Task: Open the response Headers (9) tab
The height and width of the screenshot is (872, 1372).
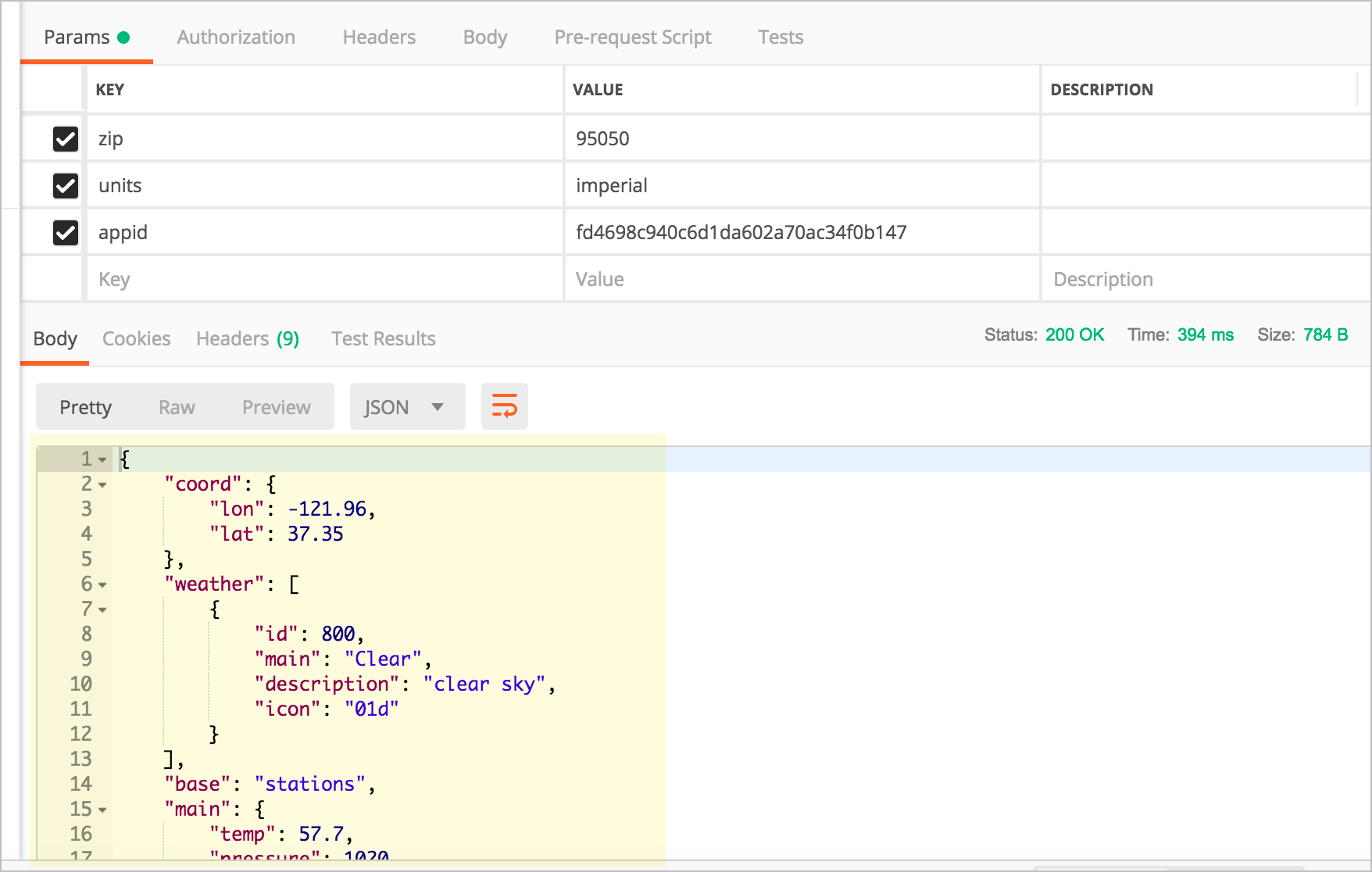Action: point(248,339)
